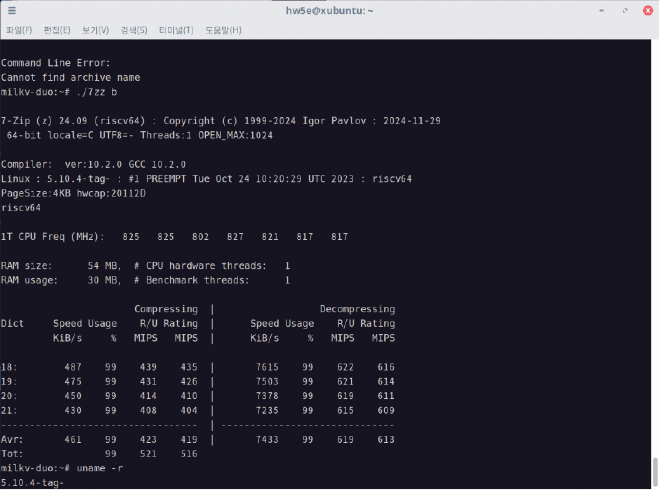The image size is (660, 490).
Task: Open the 도움말(H) menu
Action: tap(222, 30)
